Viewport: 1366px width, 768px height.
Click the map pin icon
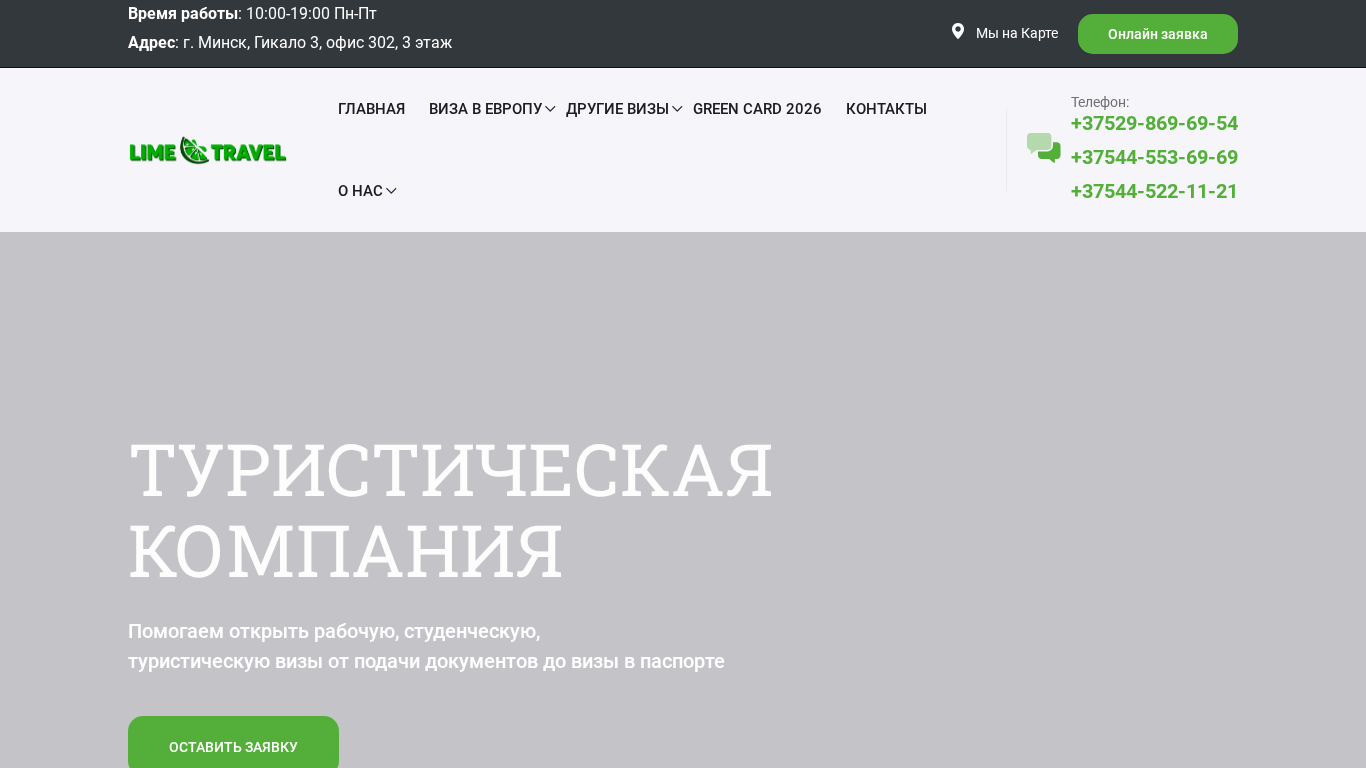pyautogui.click(x=957, y=32)
